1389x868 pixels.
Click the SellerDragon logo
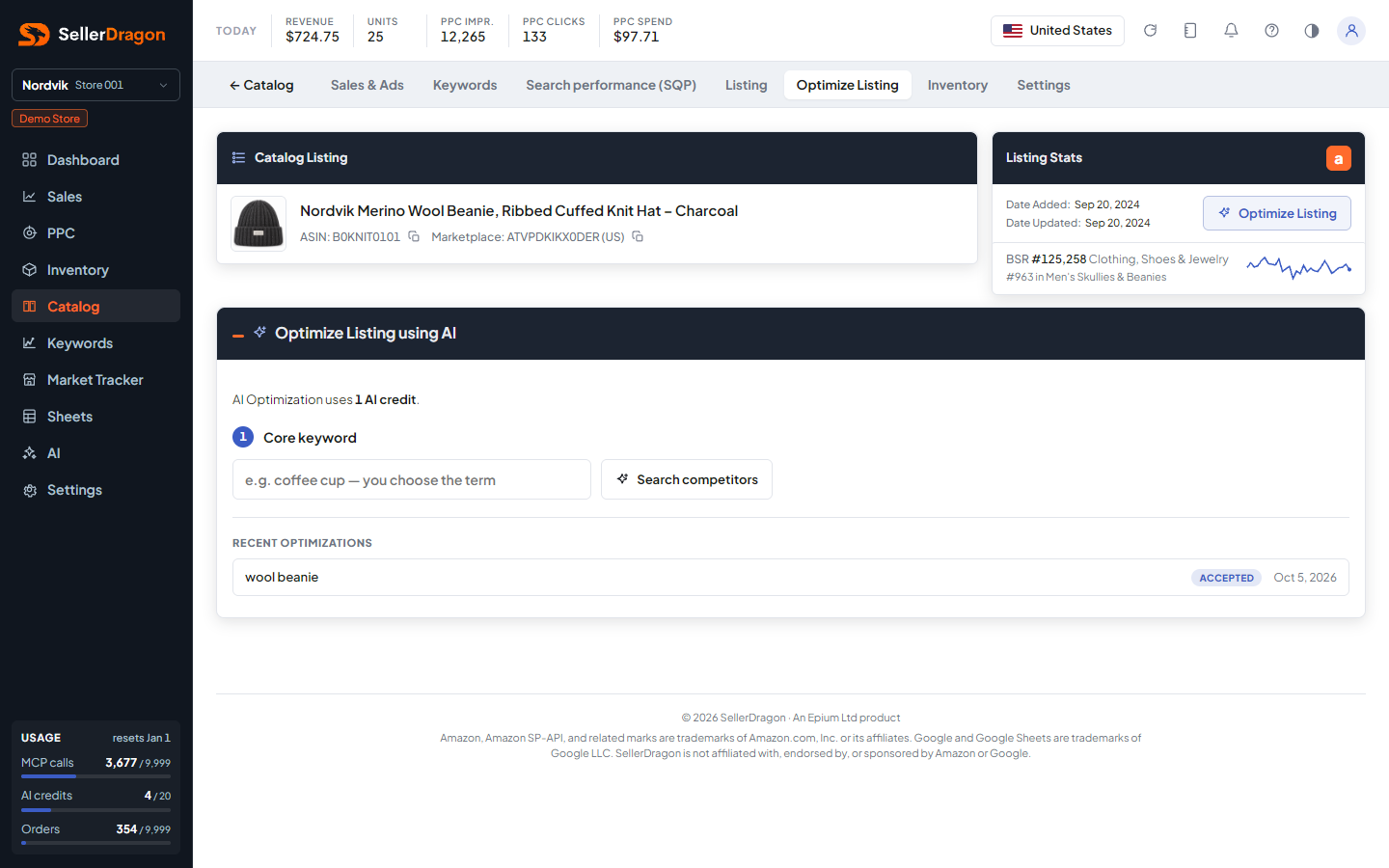click(x=92, y=35)
